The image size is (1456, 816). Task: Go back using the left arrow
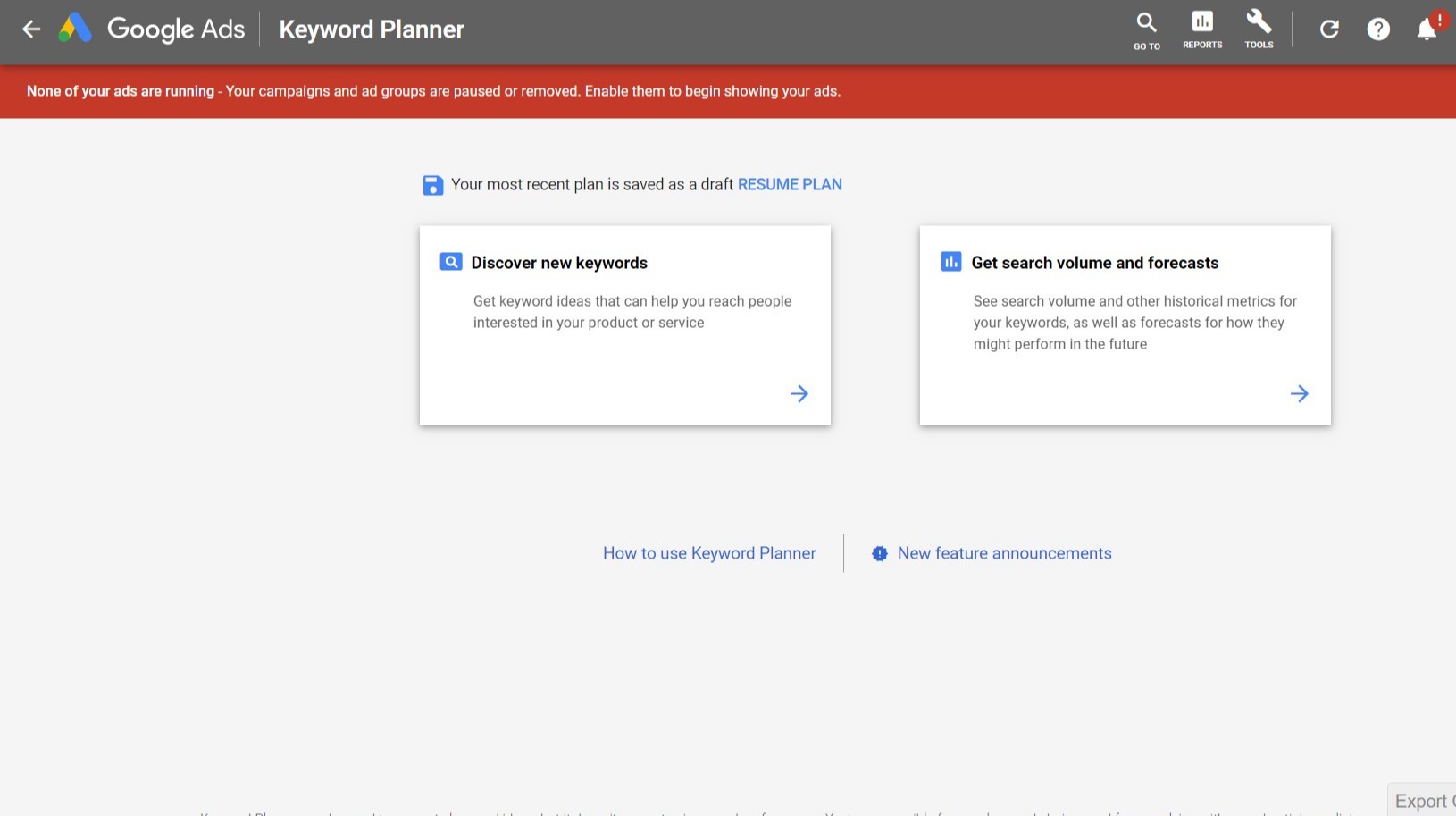tap(31, 29)
